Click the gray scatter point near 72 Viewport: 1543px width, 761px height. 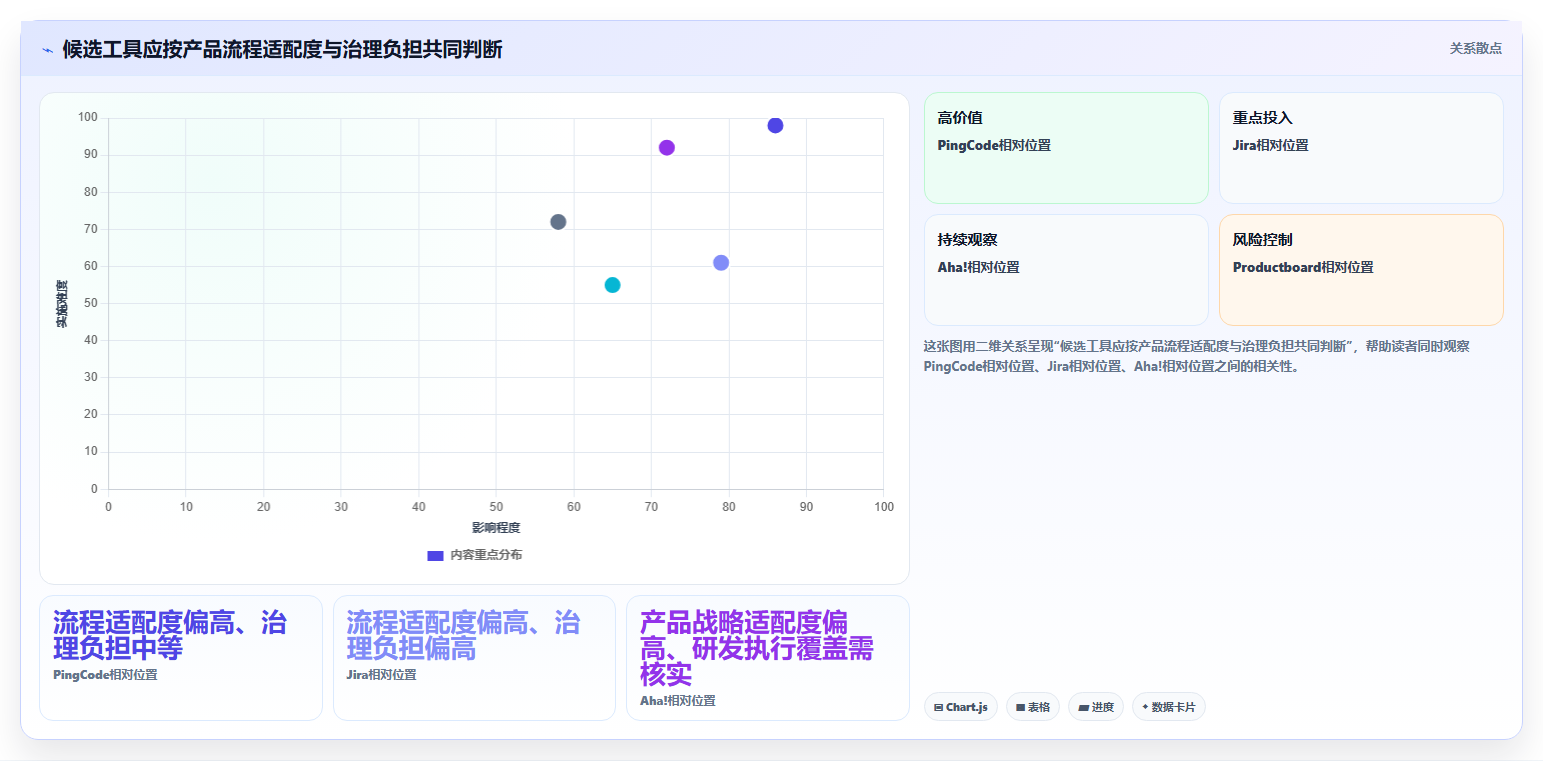[558, 222]
